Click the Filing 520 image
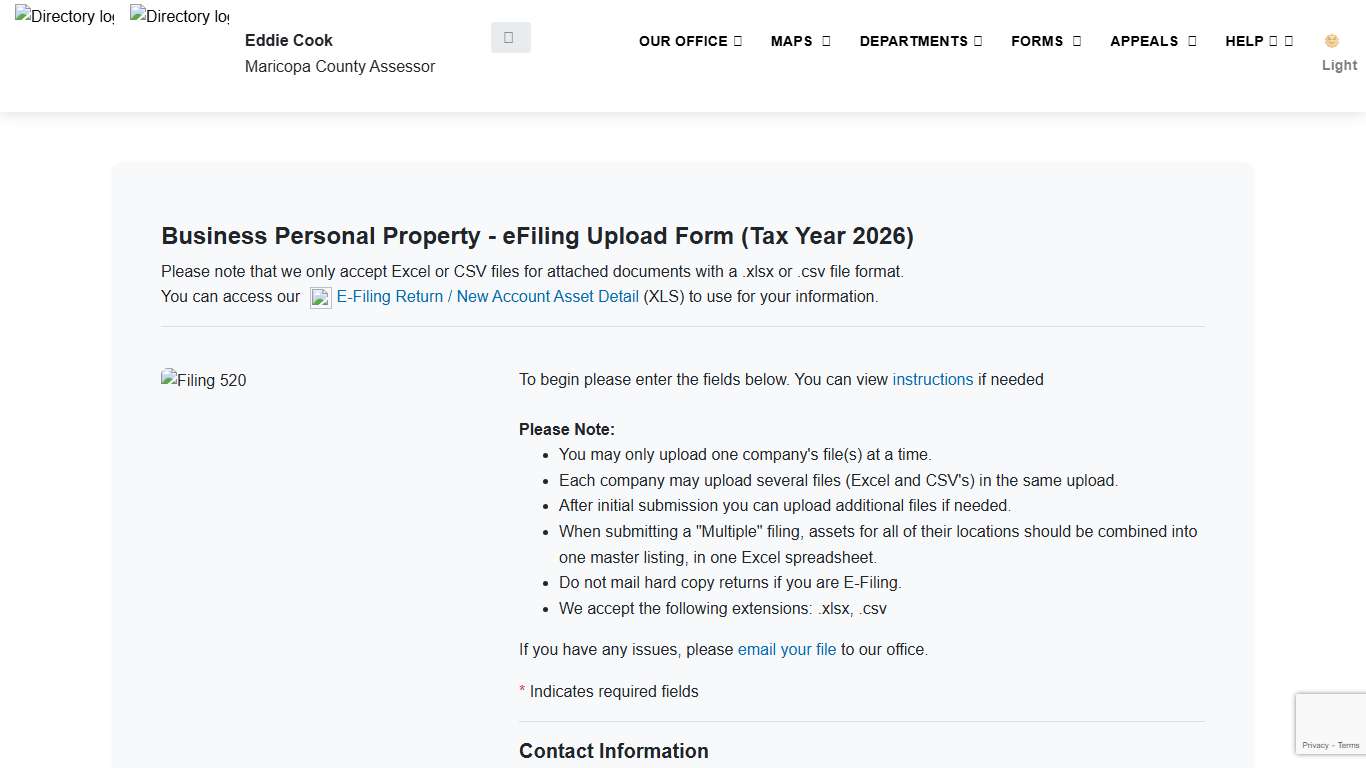1366x768 pixels. point(204,380)
